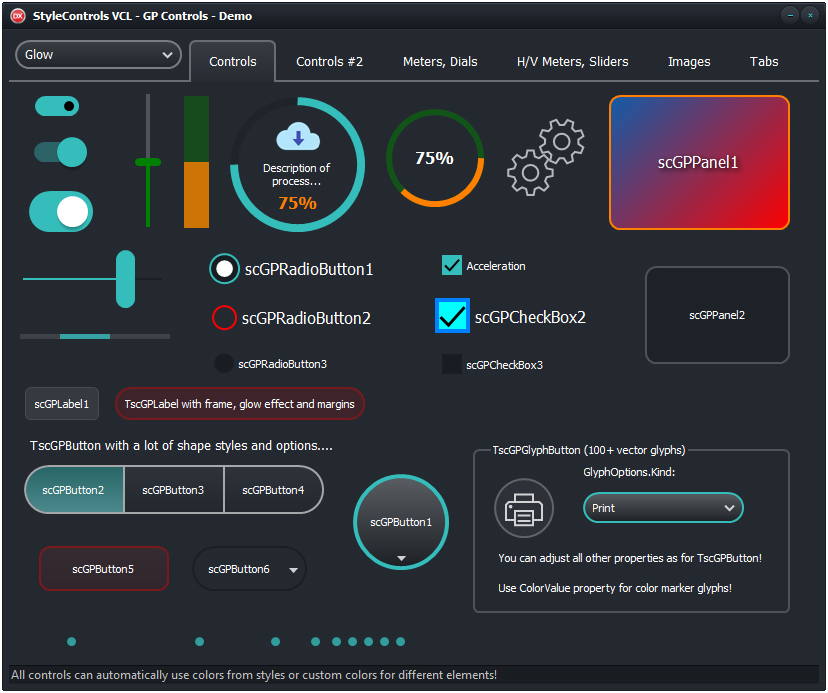Click the teal horizontal slider thumb
Viewport: 828px width, 693px height.
(126, 279)
